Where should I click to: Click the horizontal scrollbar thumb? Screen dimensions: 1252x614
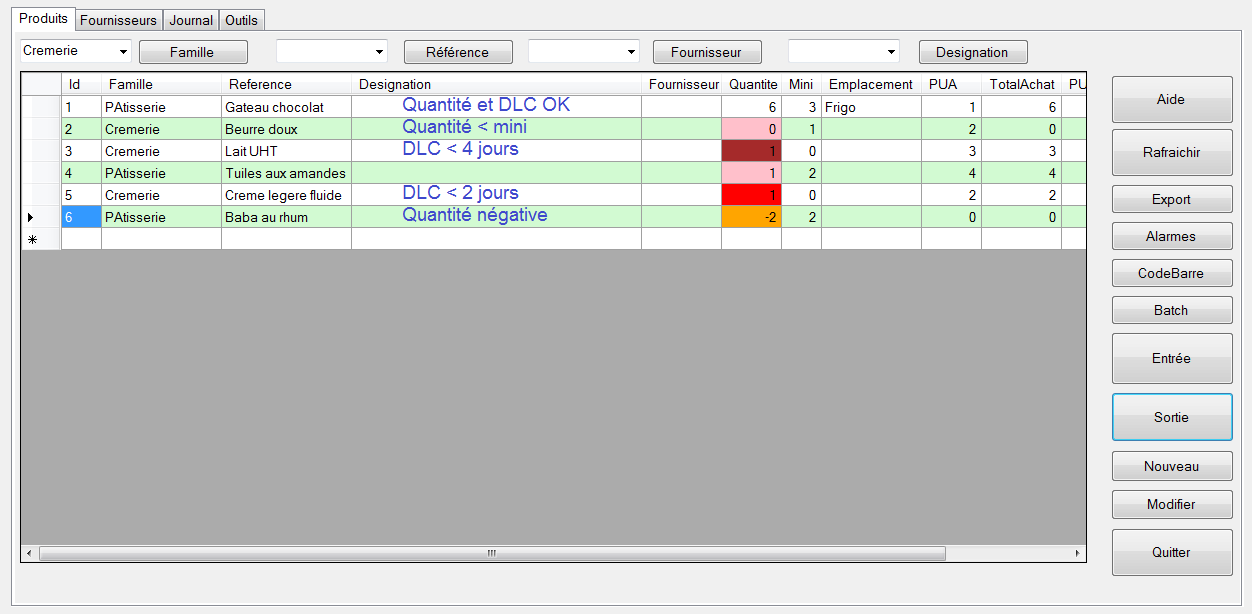[491, 553]
